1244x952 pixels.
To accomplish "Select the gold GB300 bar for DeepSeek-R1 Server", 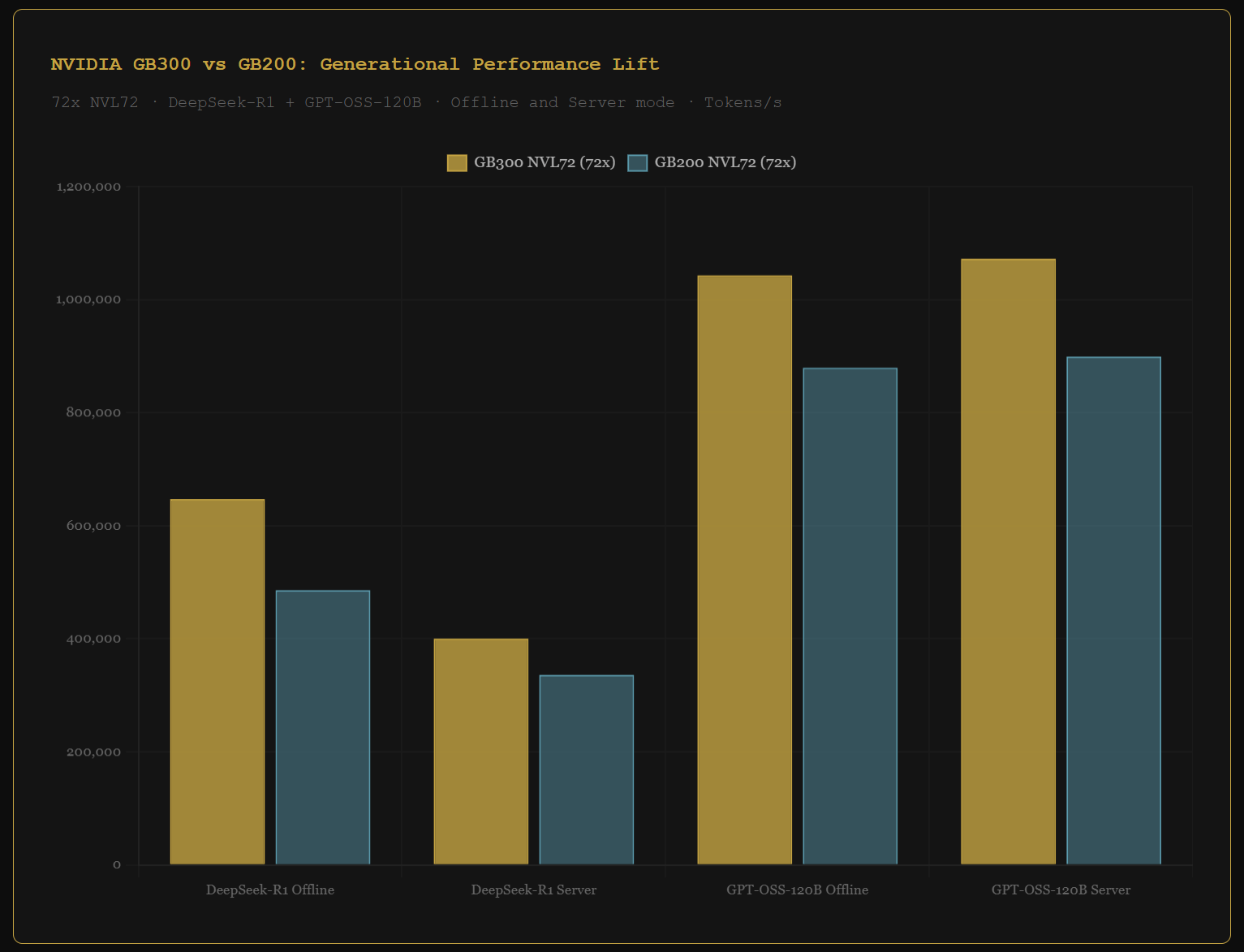I will (481, 752).
